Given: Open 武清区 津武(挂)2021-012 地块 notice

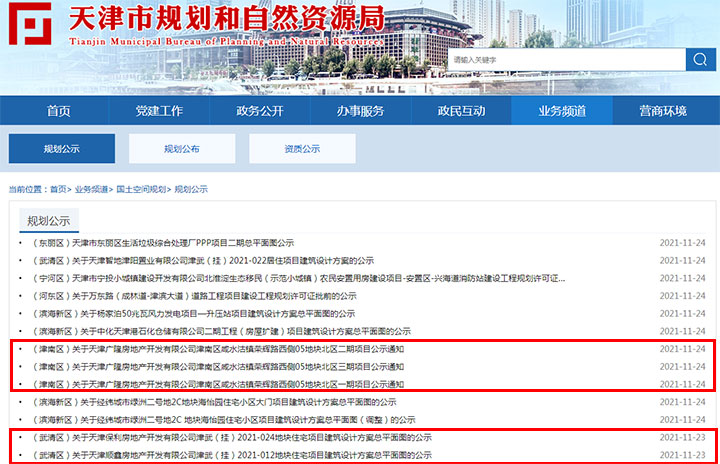Looking at the screenshot, I should [232, 455].
